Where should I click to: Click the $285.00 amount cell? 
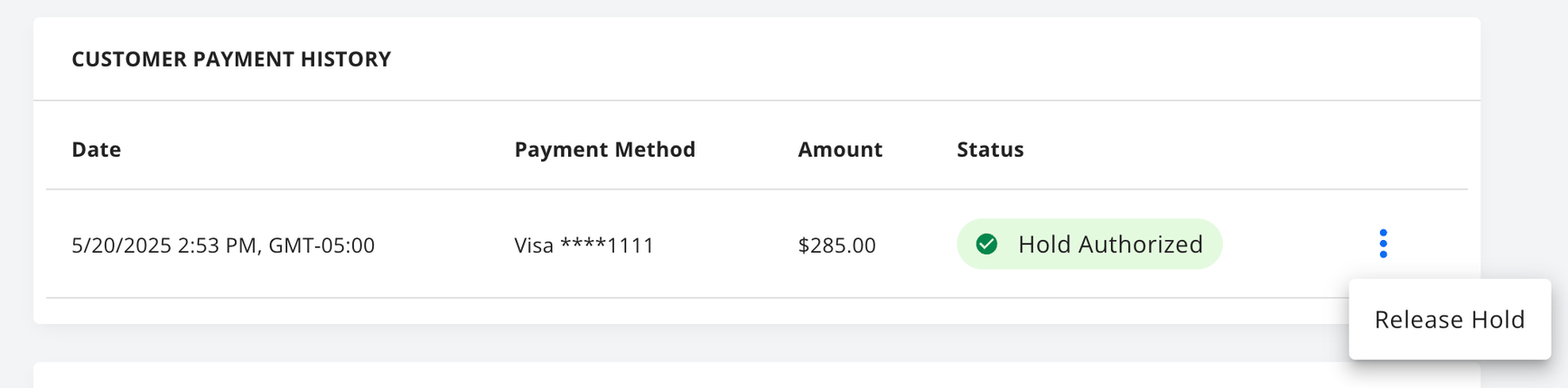[836, 245]
